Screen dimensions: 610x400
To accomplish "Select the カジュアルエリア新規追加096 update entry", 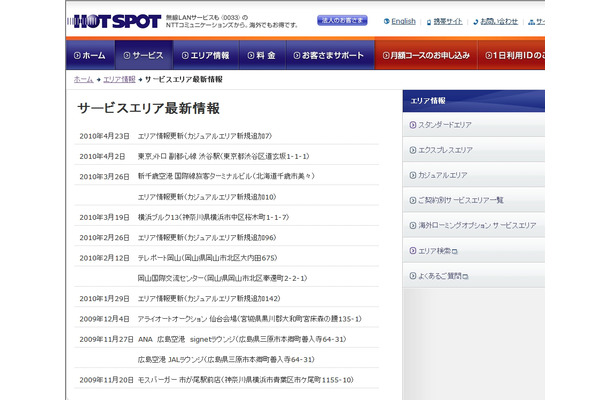I will pyautogui.click(x=207, y=237).
